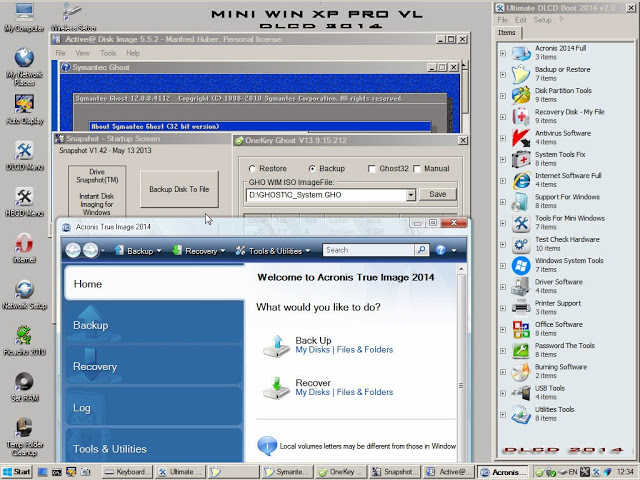Select the Driver Software tree item
Viewport: 640px width, 480px height.
[x=558, y=286]
